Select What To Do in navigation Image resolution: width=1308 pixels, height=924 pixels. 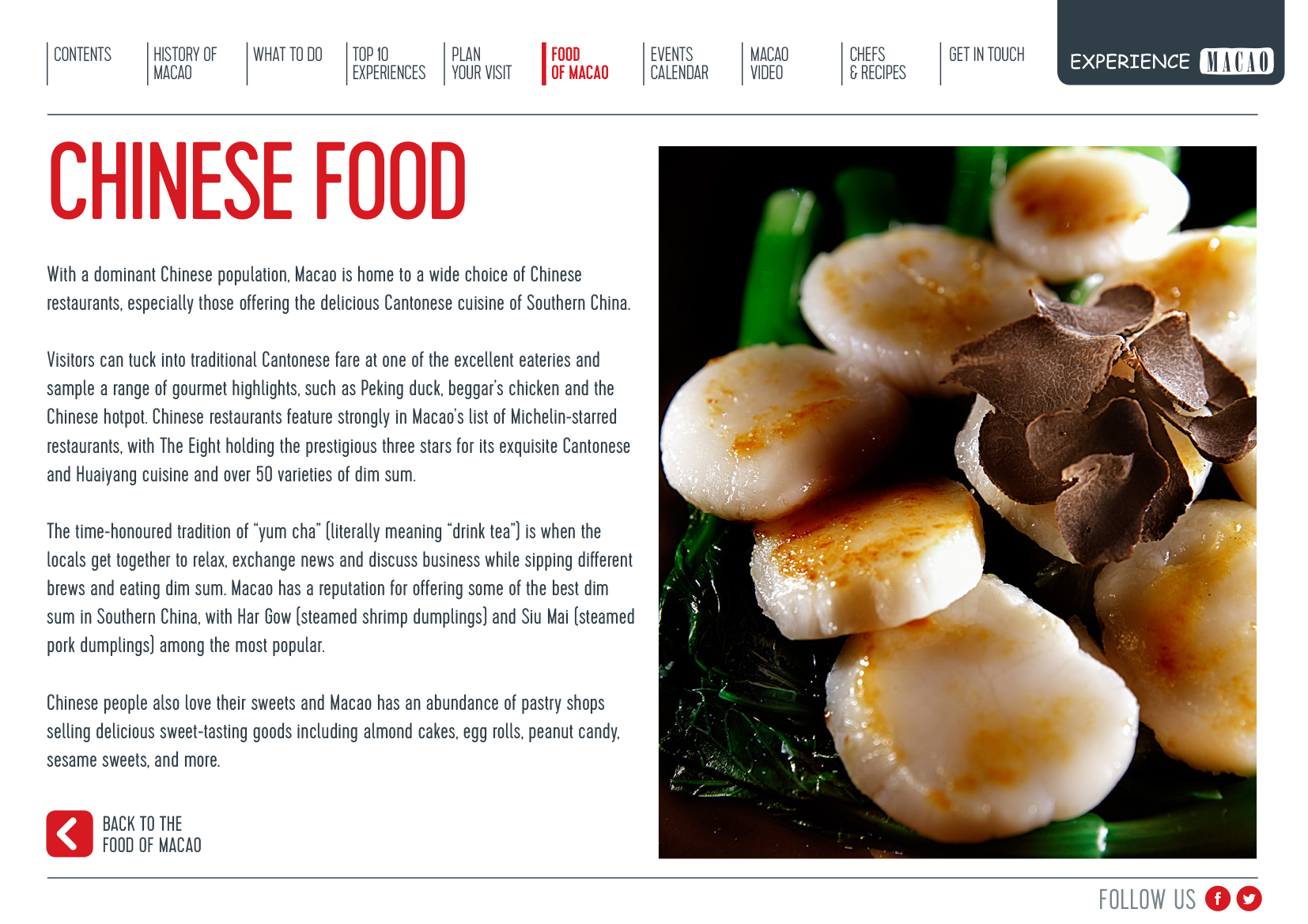point(288,55)
